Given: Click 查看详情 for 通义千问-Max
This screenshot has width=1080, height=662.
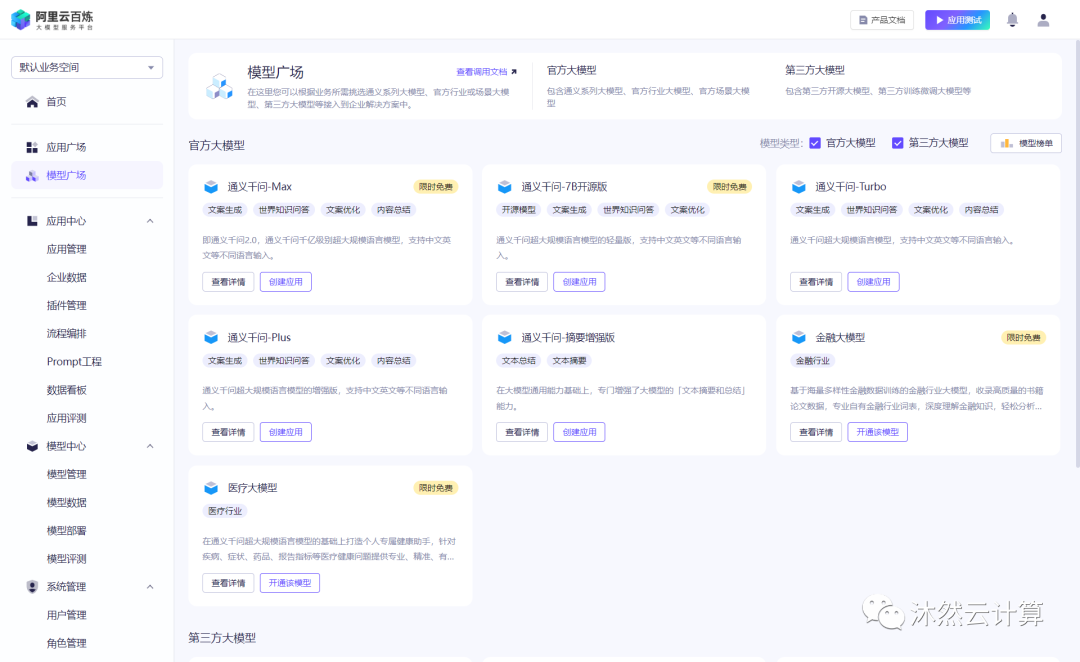Looking at the screenshot, I should pyautogui.click(x=228, y=282).
